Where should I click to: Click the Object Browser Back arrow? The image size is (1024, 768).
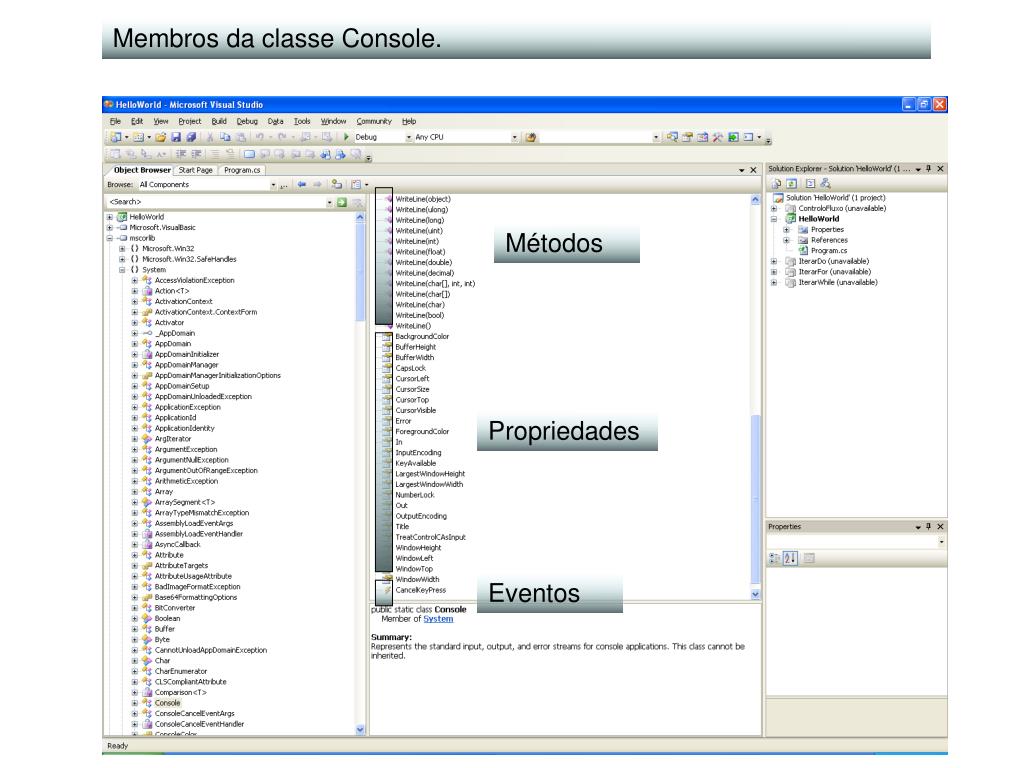[302, 185]
